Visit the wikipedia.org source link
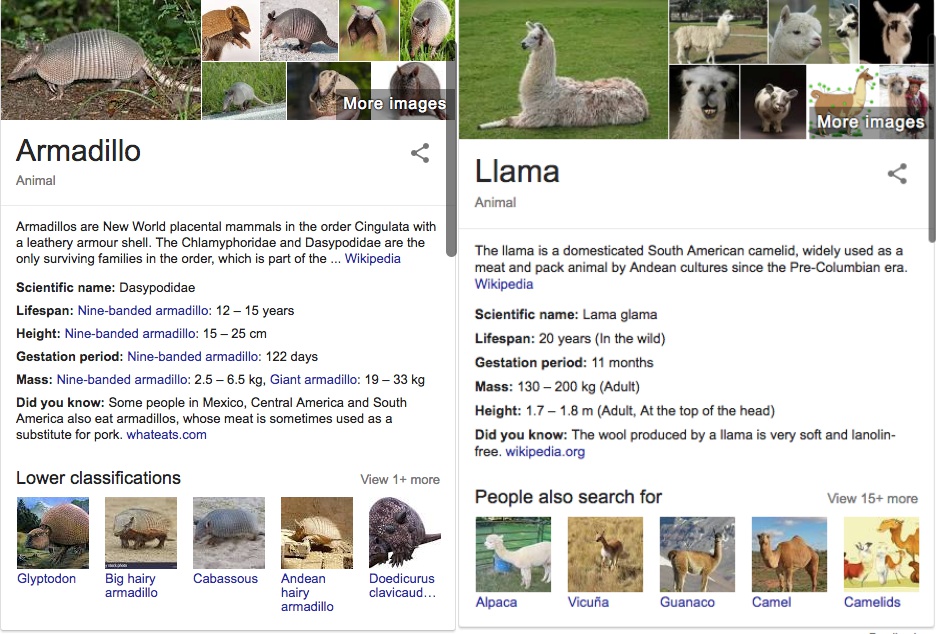938x634 pixels. pyautogui.click(x=545, y=452)
